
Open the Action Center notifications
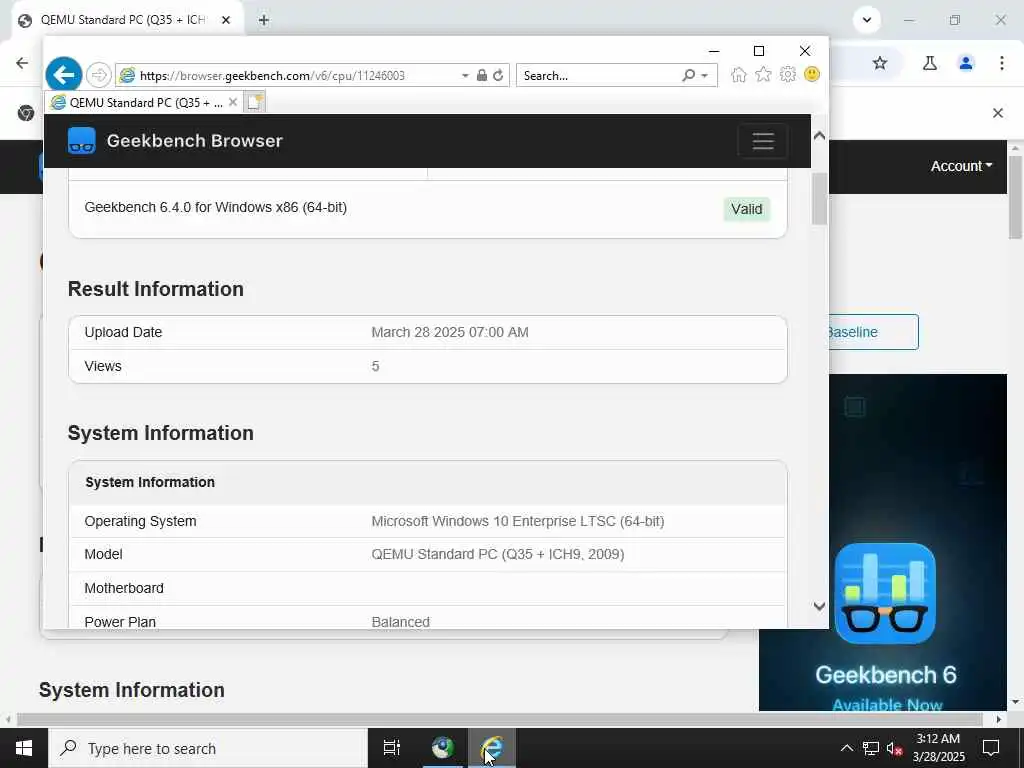991,748
